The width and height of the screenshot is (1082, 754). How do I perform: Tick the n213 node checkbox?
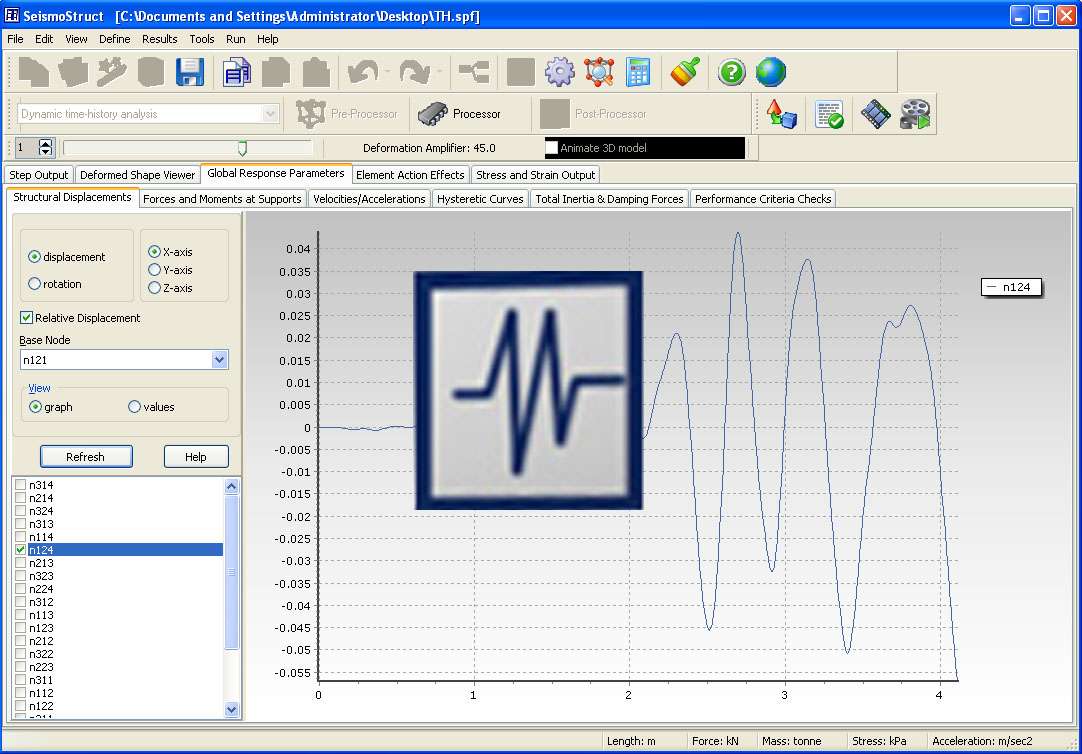click(x=22, y=563)
